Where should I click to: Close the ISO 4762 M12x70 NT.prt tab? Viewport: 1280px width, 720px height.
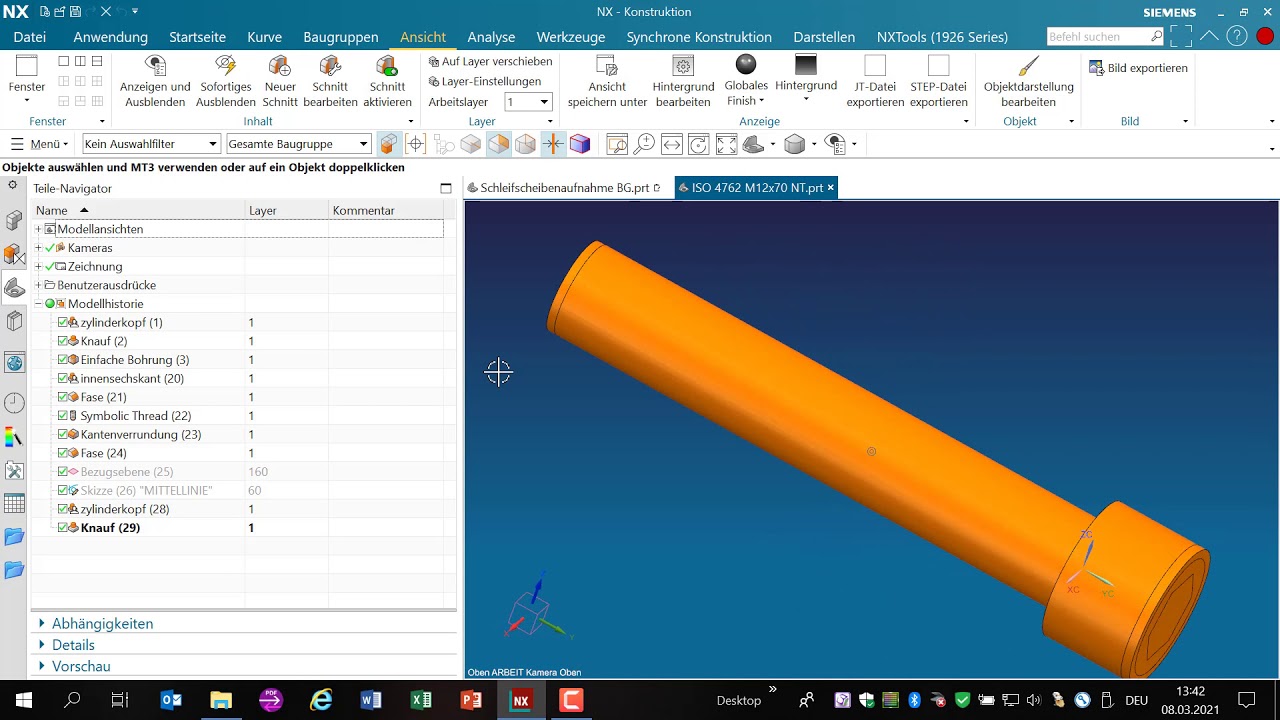click(x=830, y=187)
